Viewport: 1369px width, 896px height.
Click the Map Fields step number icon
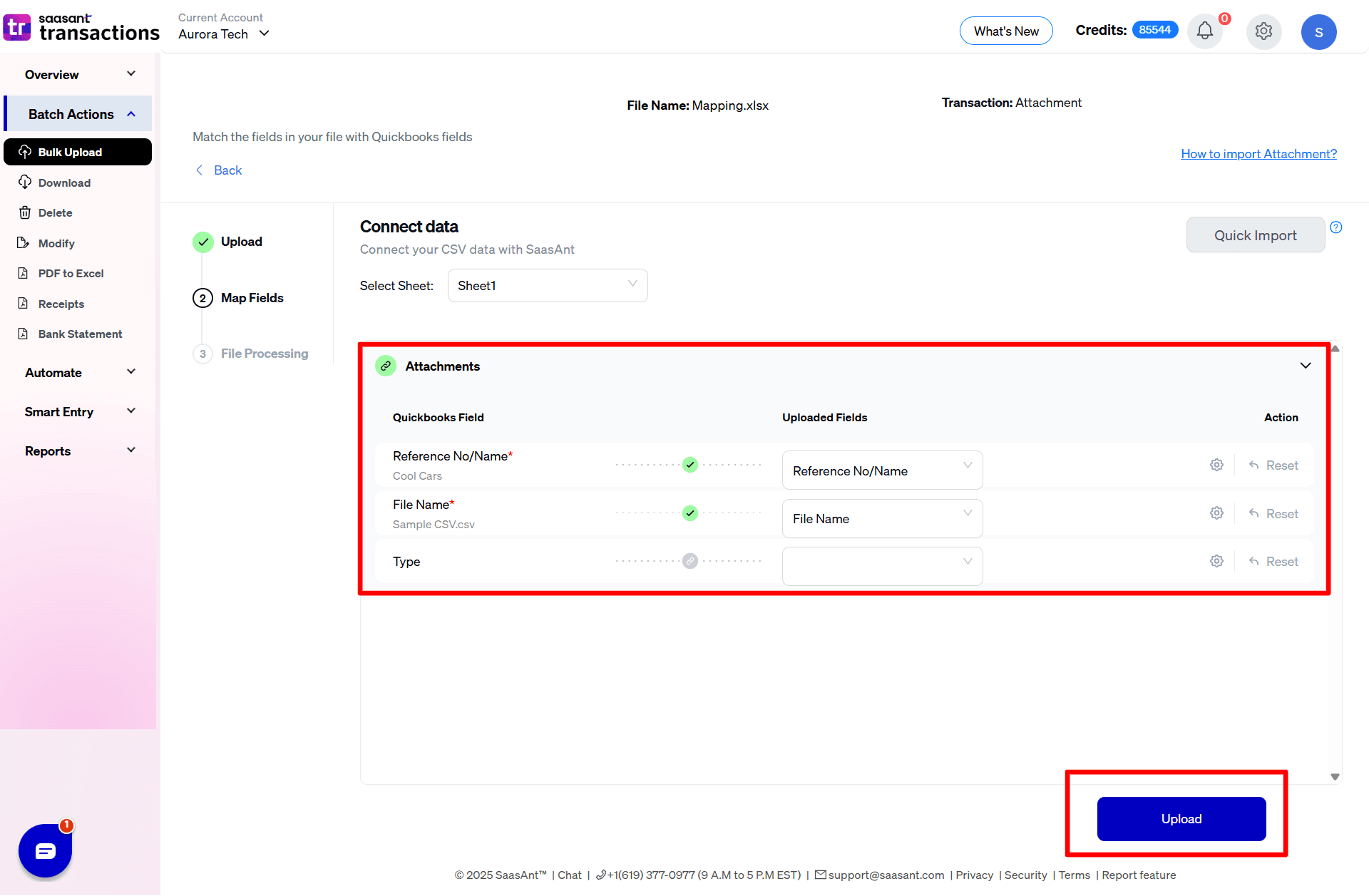[202, 298]
